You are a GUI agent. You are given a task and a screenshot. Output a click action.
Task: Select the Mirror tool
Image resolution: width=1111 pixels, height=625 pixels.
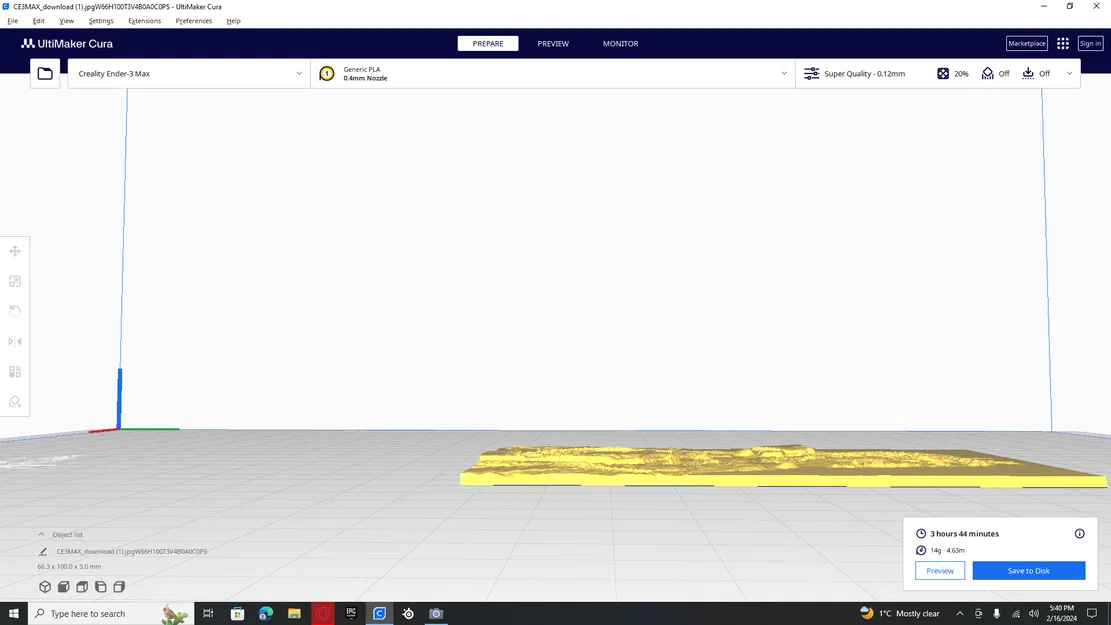[15, 342]
